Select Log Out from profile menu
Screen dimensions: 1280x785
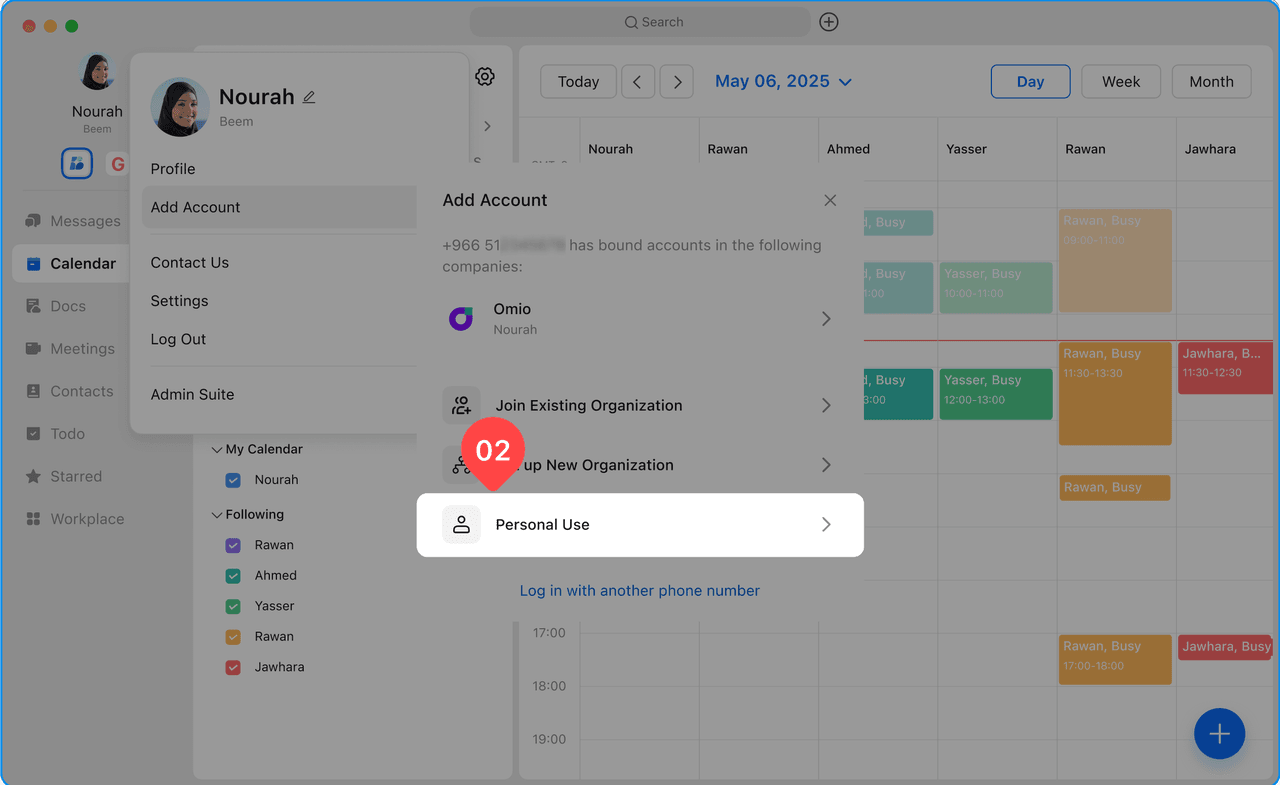coord(178,339)
